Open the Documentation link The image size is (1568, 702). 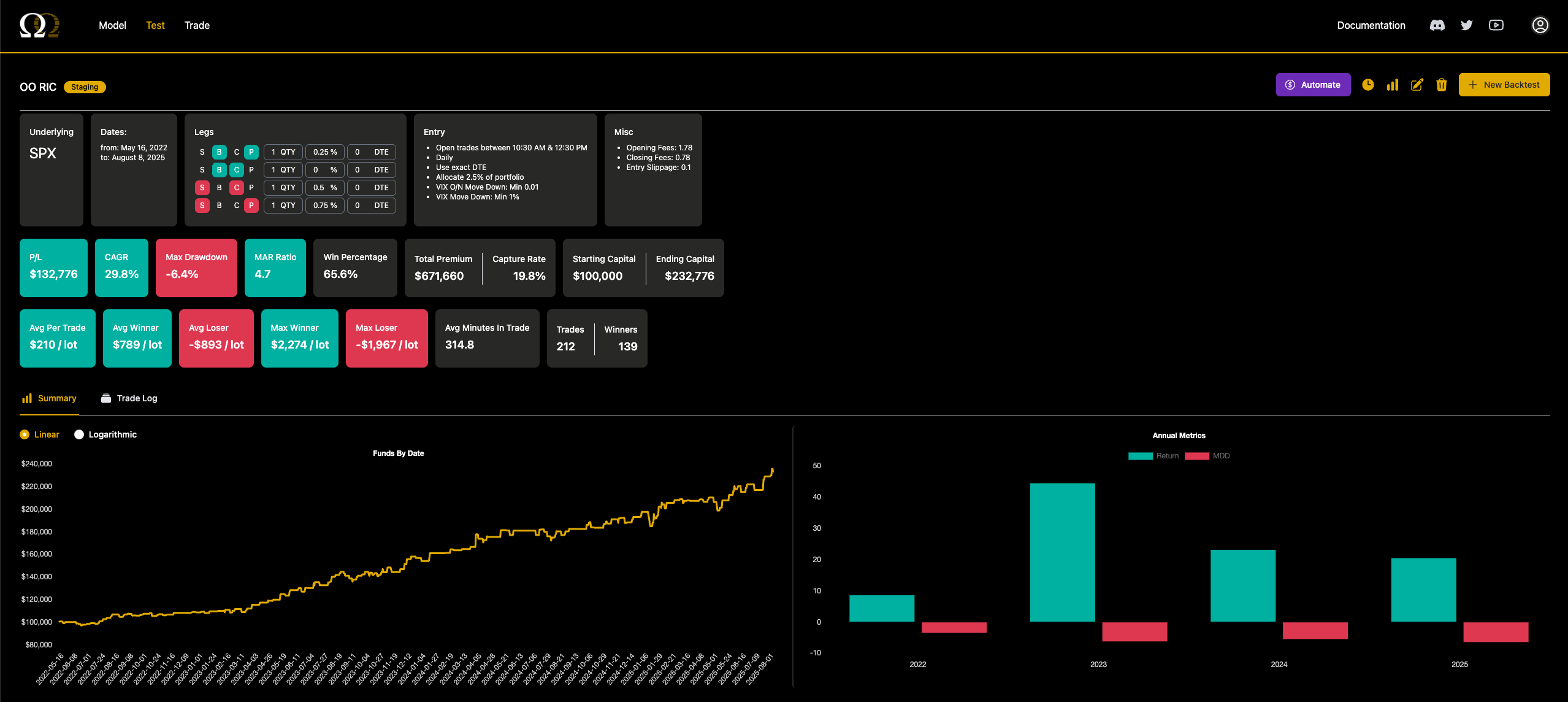(x=1371, y=25)
